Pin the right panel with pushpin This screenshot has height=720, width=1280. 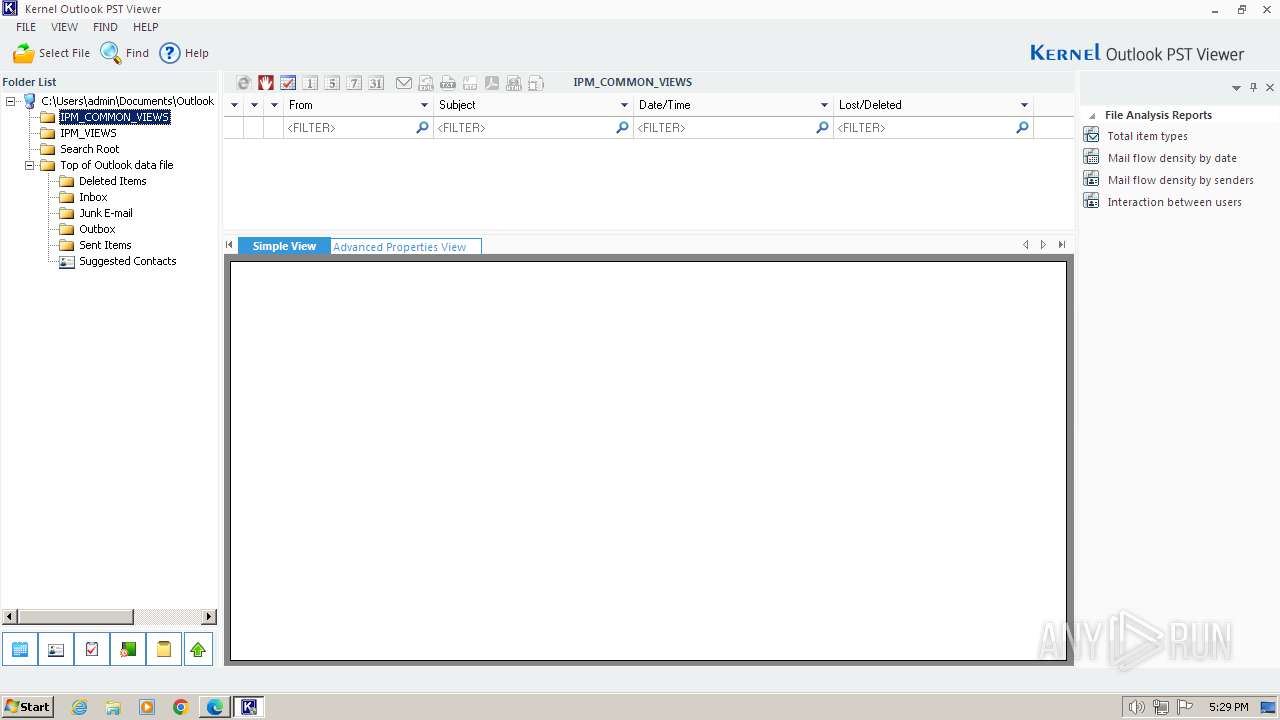coord(1253,88)
